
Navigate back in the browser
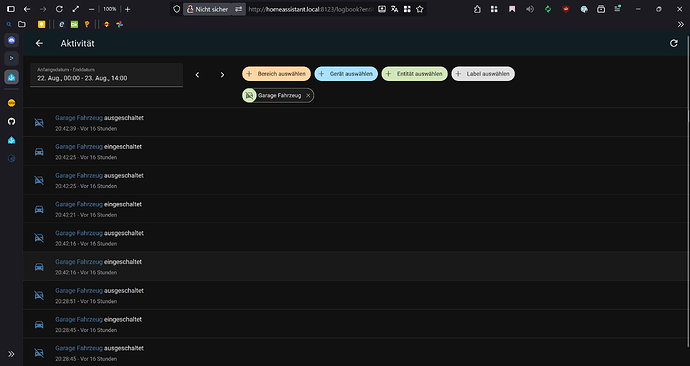coord(27,9)
